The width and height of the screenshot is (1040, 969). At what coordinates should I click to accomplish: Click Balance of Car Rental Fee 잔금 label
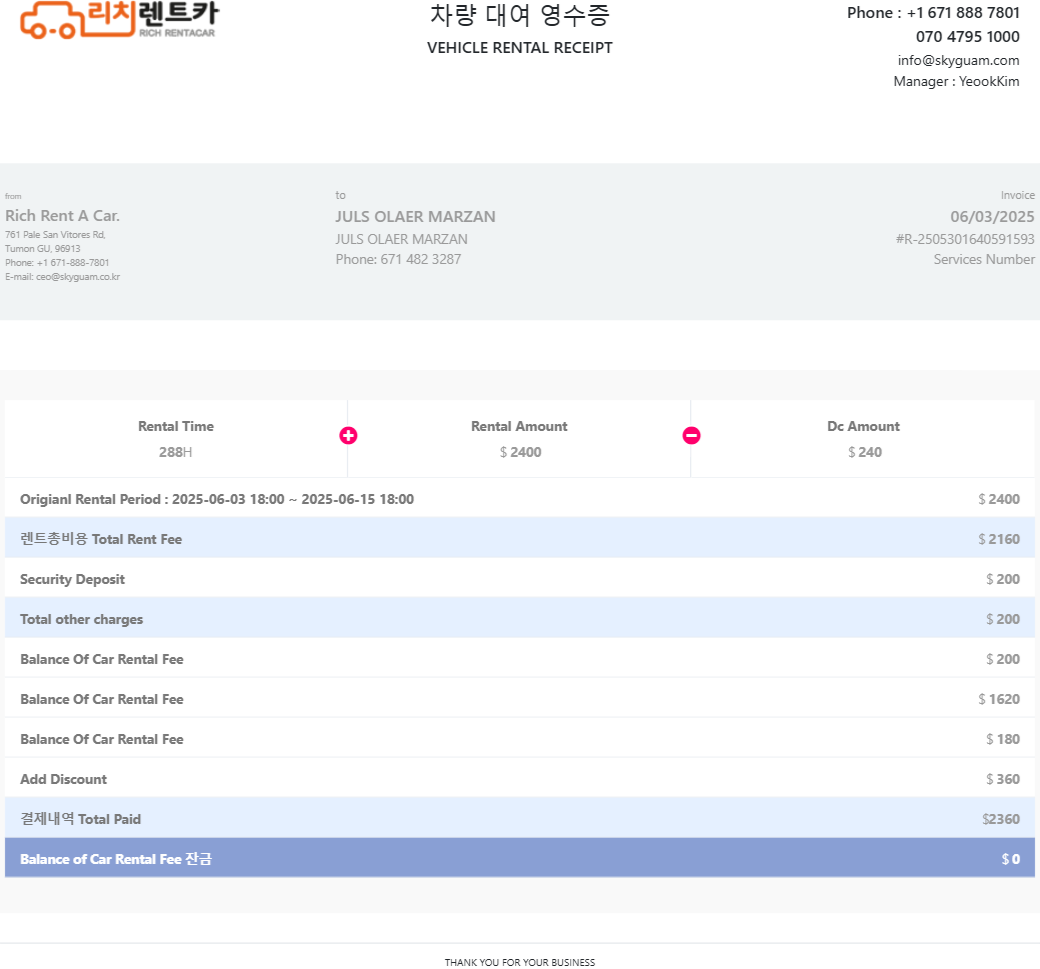click(x=116, y=859)
